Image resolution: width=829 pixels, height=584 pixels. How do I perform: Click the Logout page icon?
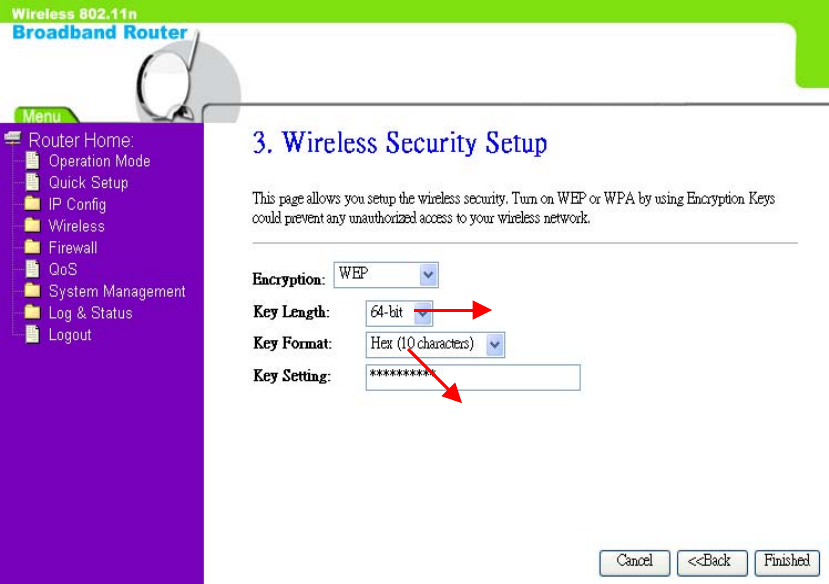click(32, 334)
